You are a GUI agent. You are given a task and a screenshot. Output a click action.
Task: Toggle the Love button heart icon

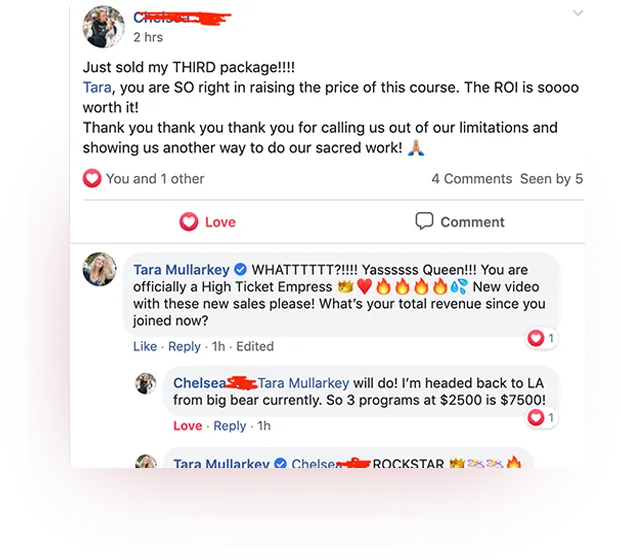pyautogui.click(x=189, y=221)
